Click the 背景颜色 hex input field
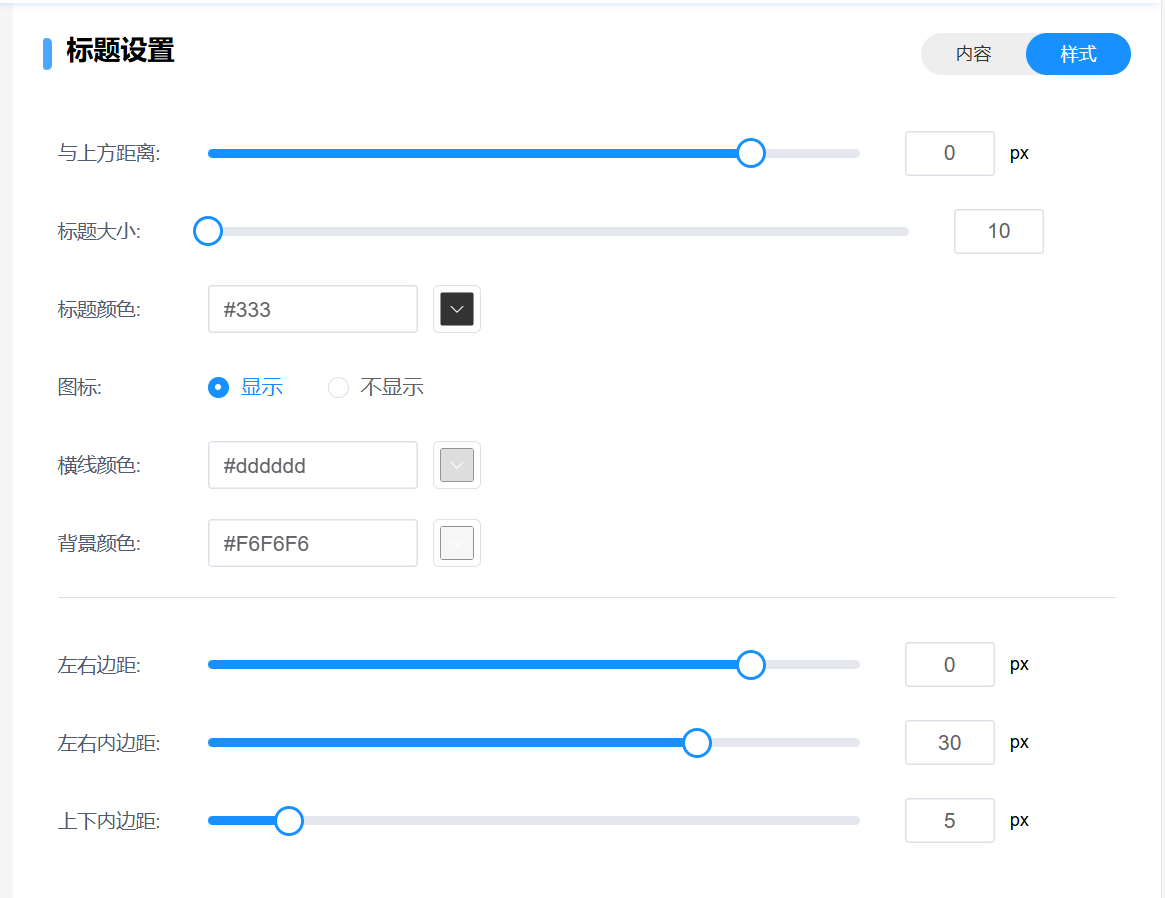The image size is (1165, 898). coord(312,544)
